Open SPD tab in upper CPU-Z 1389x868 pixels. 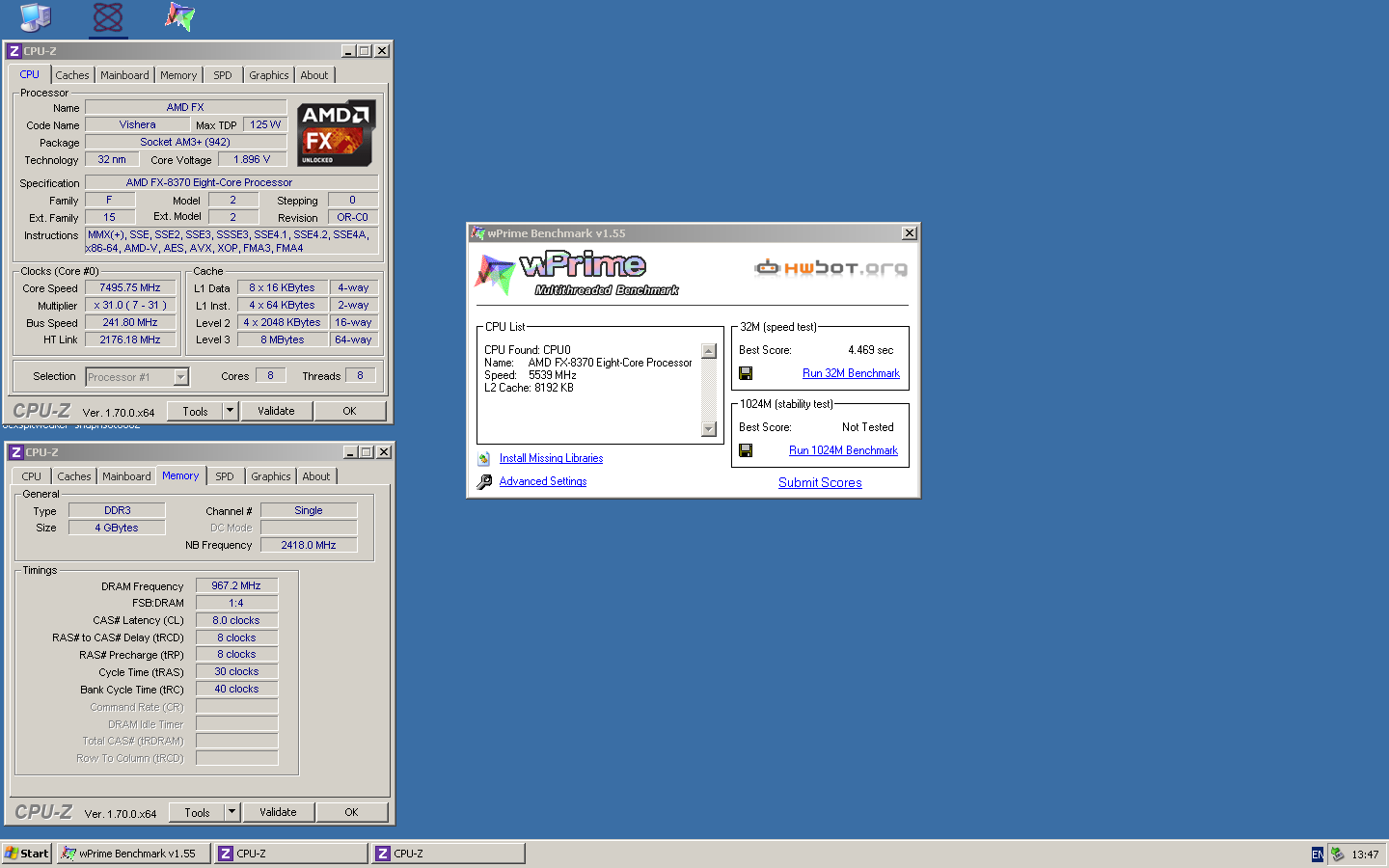pos(223,75)
